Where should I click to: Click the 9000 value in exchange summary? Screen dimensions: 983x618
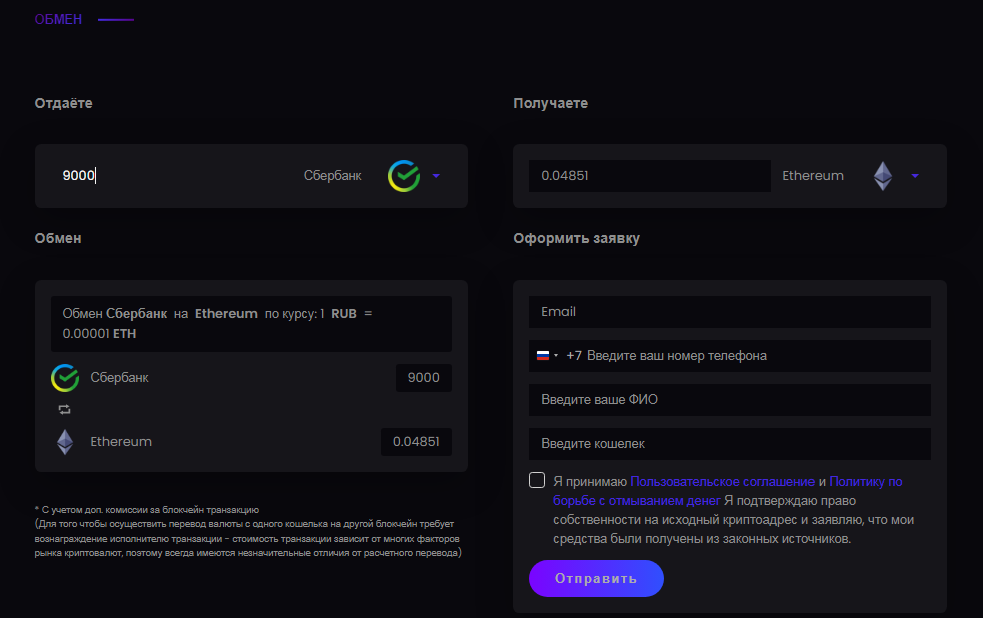(x=423, y=378)
